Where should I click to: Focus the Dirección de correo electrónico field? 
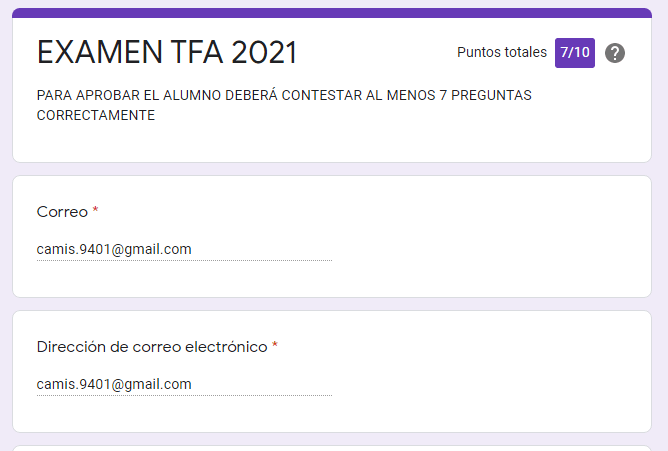[x=184, y=384]
